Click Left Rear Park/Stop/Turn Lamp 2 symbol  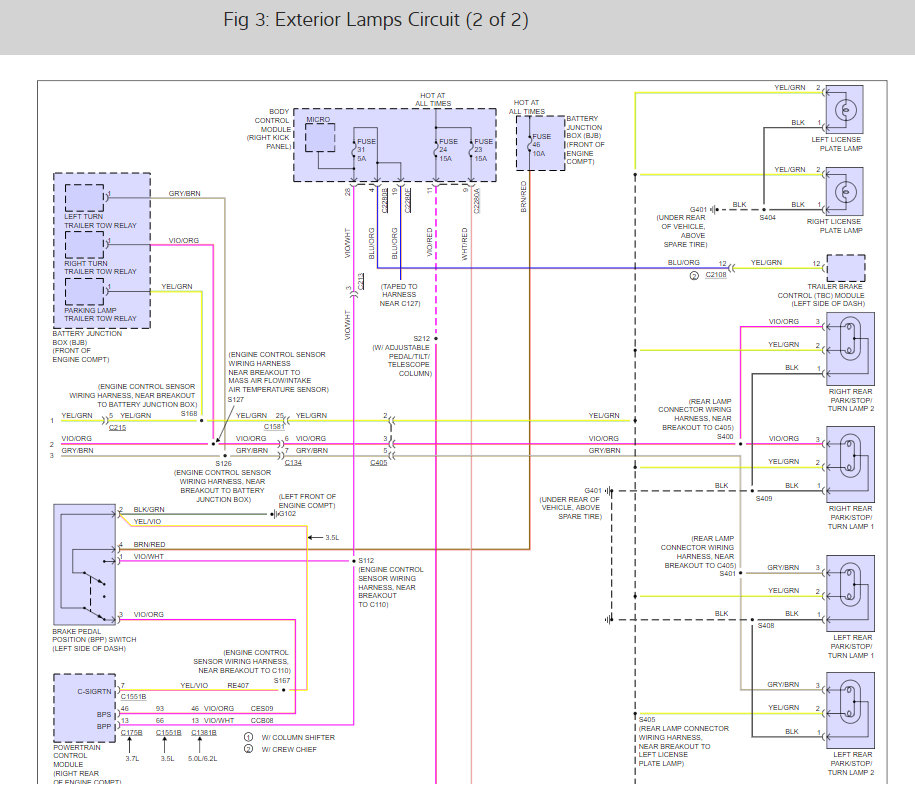[851, 710]
